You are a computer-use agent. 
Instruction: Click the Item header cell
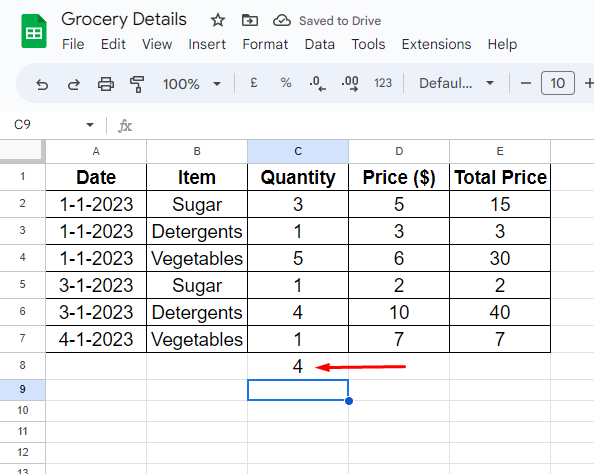point(197,177)
